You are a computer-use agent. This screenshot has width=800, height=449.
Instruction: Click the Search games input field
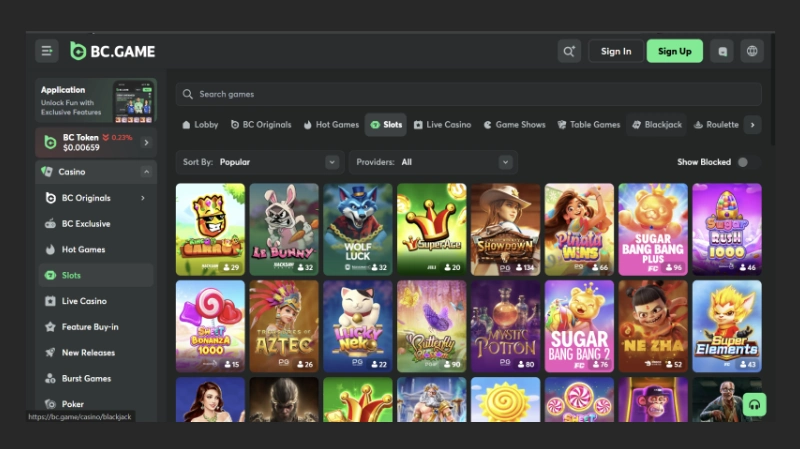tap(468, 94)
